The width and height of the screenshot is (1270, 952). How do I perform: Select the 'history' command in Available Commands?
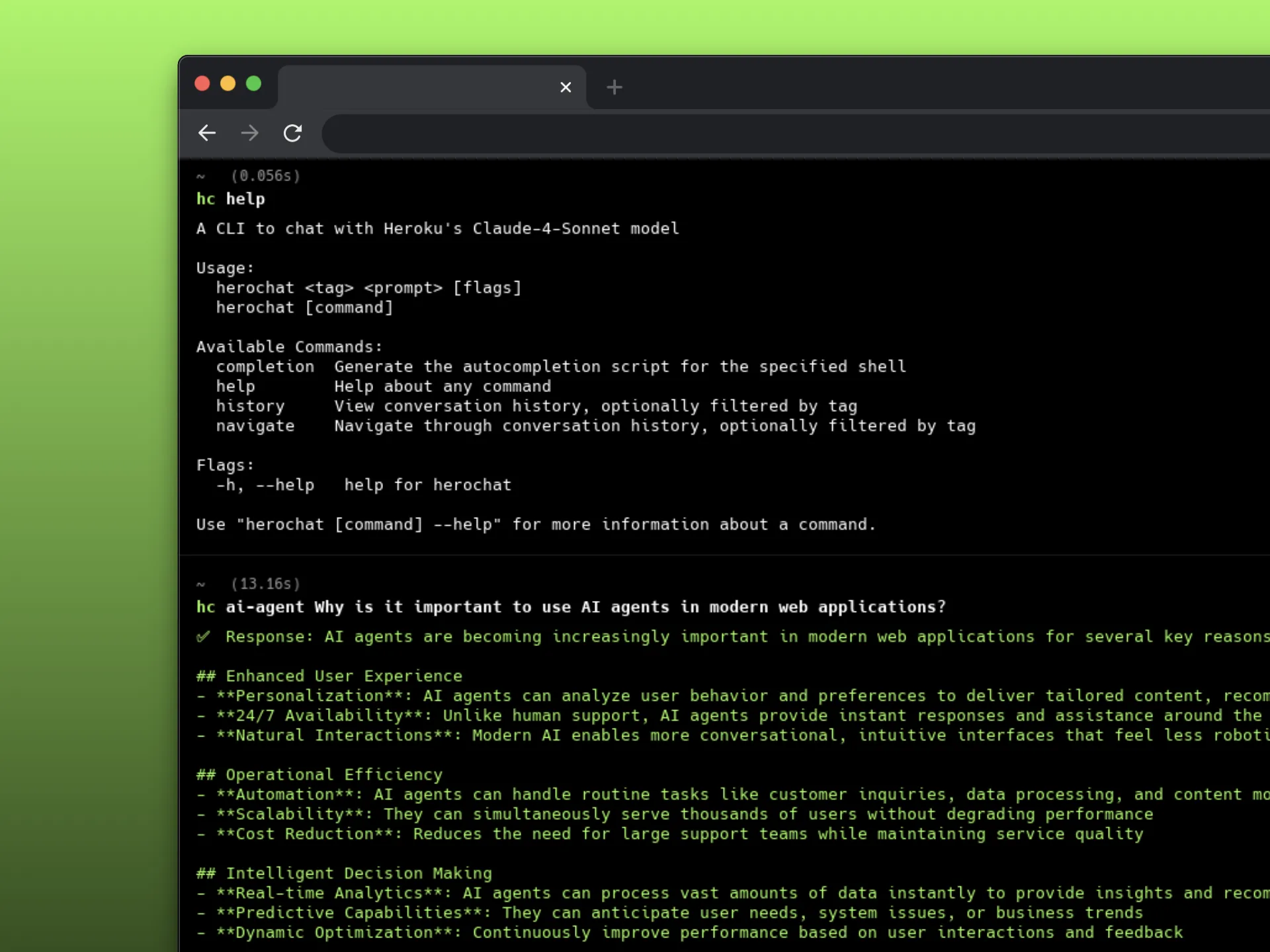pyautogui.click(x=250, y=406)
